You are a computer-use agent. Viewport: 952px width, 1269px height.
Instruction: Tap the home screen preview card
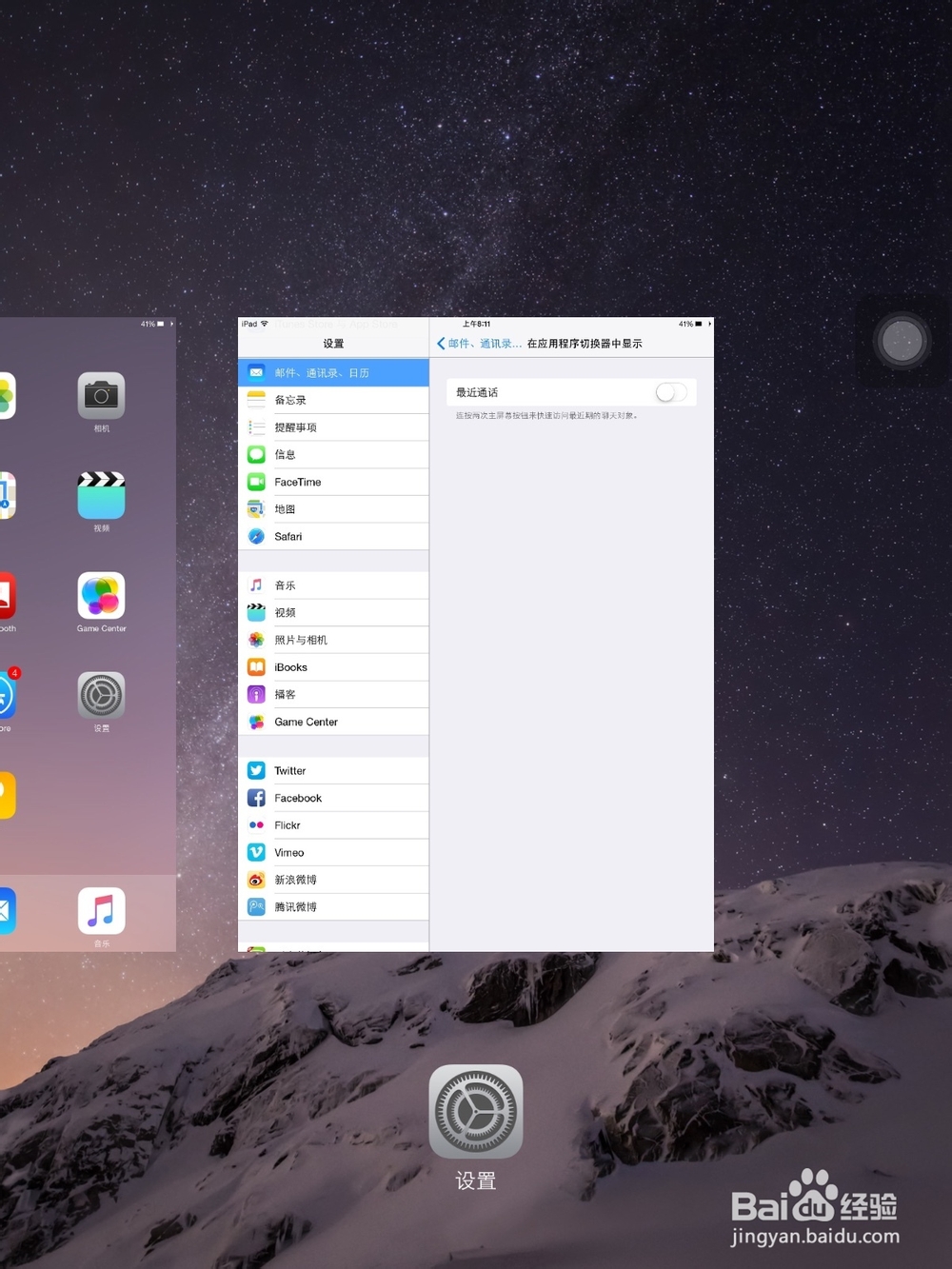88,634
